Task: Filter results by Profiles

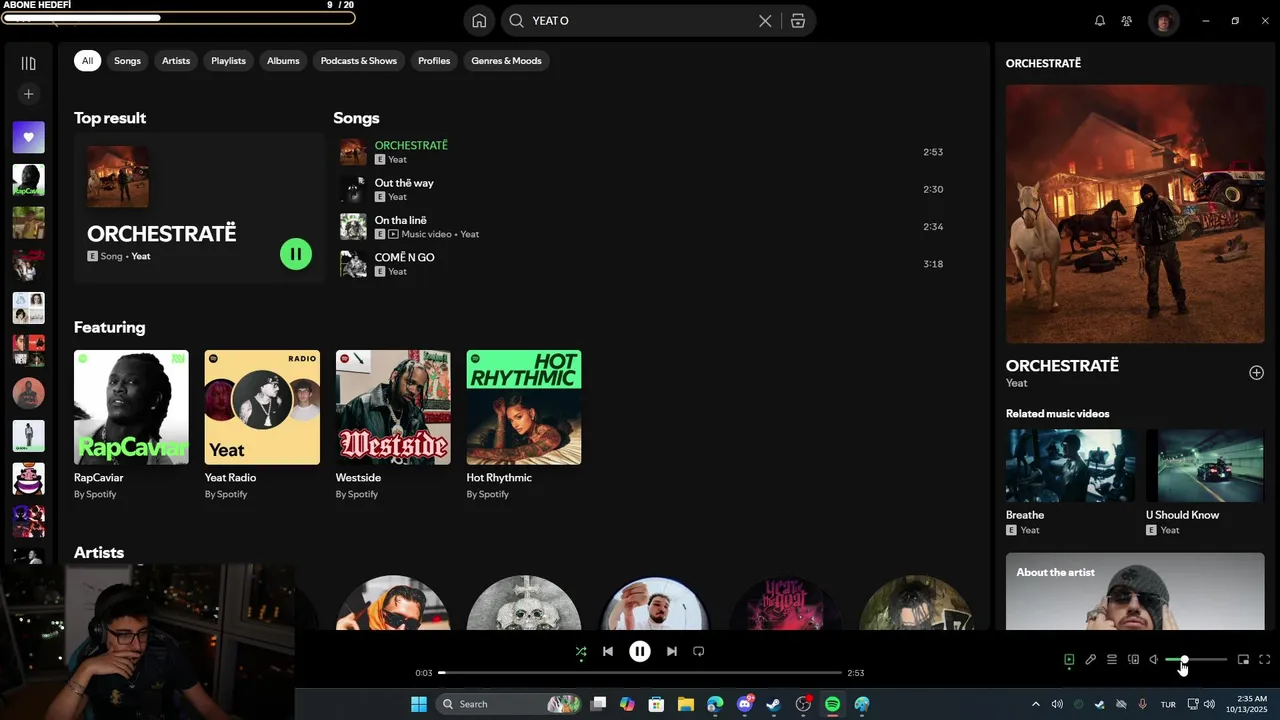Action: pos(434,61)
